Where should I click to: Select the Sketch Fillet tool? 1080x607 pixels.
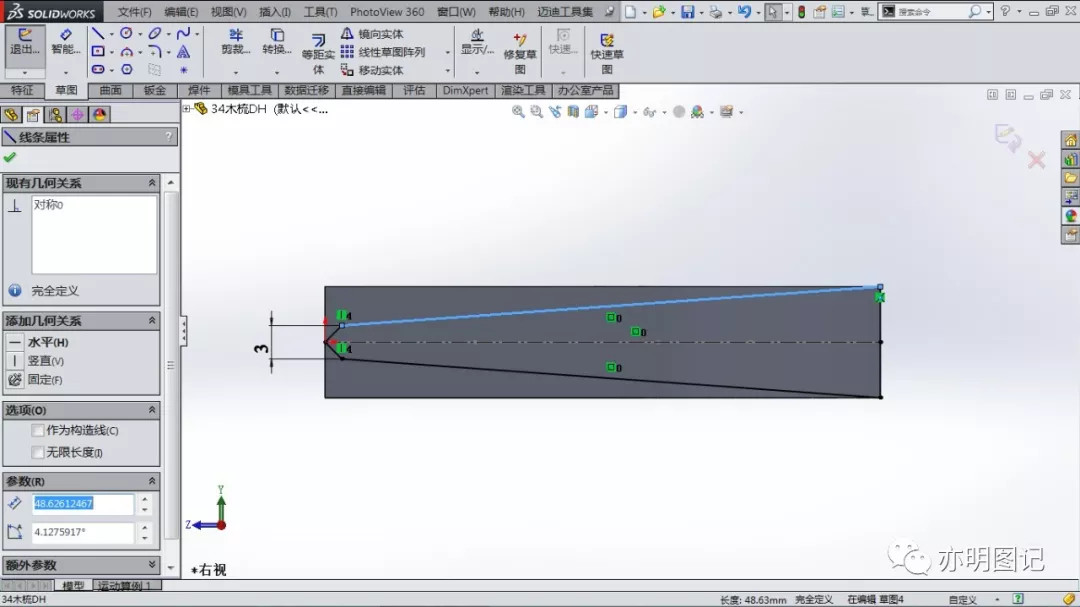coord(155,52)
